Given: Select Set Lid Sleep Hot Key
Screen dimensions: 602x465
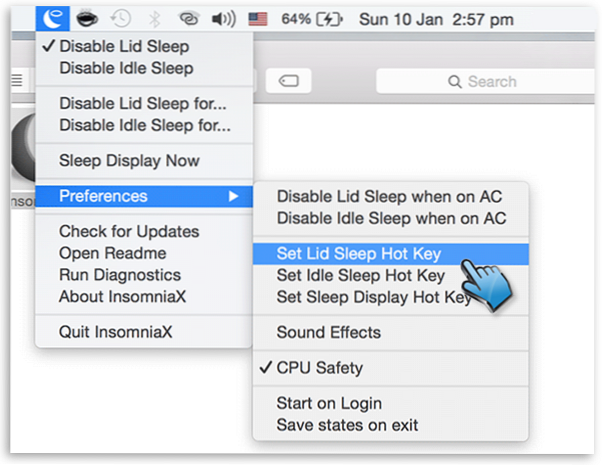Looking at the screenshot, I should (x=358, y=254).
